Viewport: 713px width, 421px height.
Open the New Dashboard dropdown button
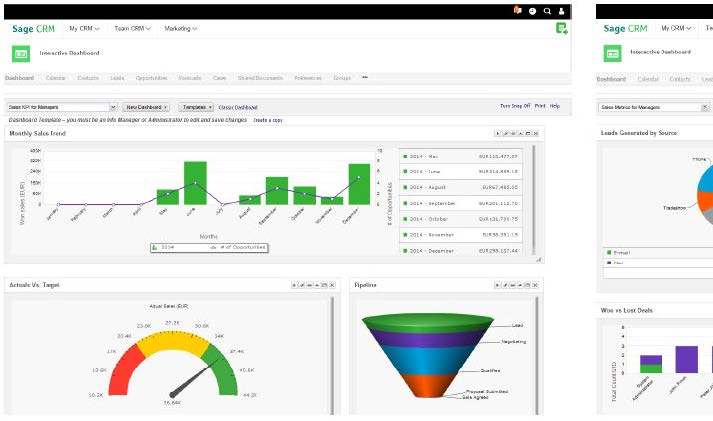click(x=146, y=107)
